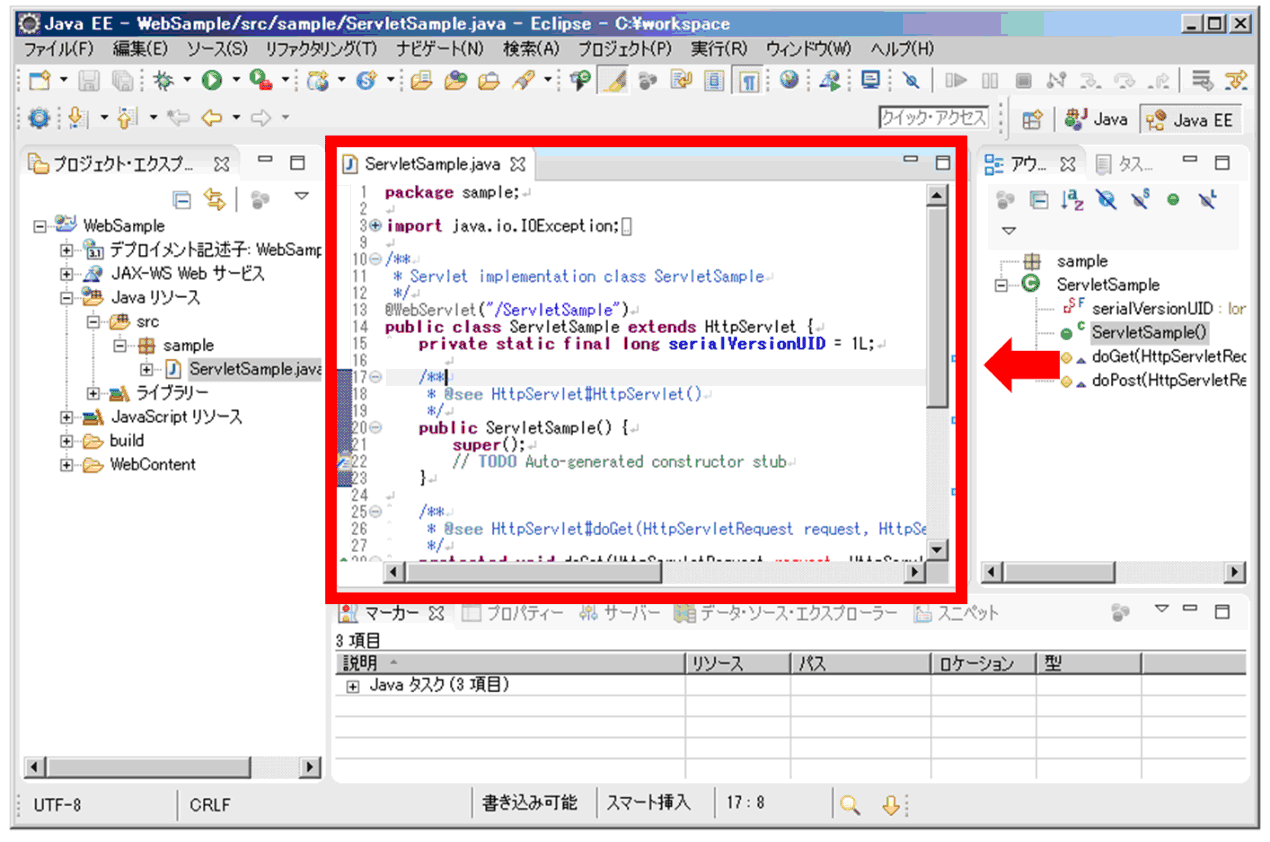Click the search magnifier in status bar
Image resolution: width=1270 pixels, height=842 pixels.
(850, 805)
